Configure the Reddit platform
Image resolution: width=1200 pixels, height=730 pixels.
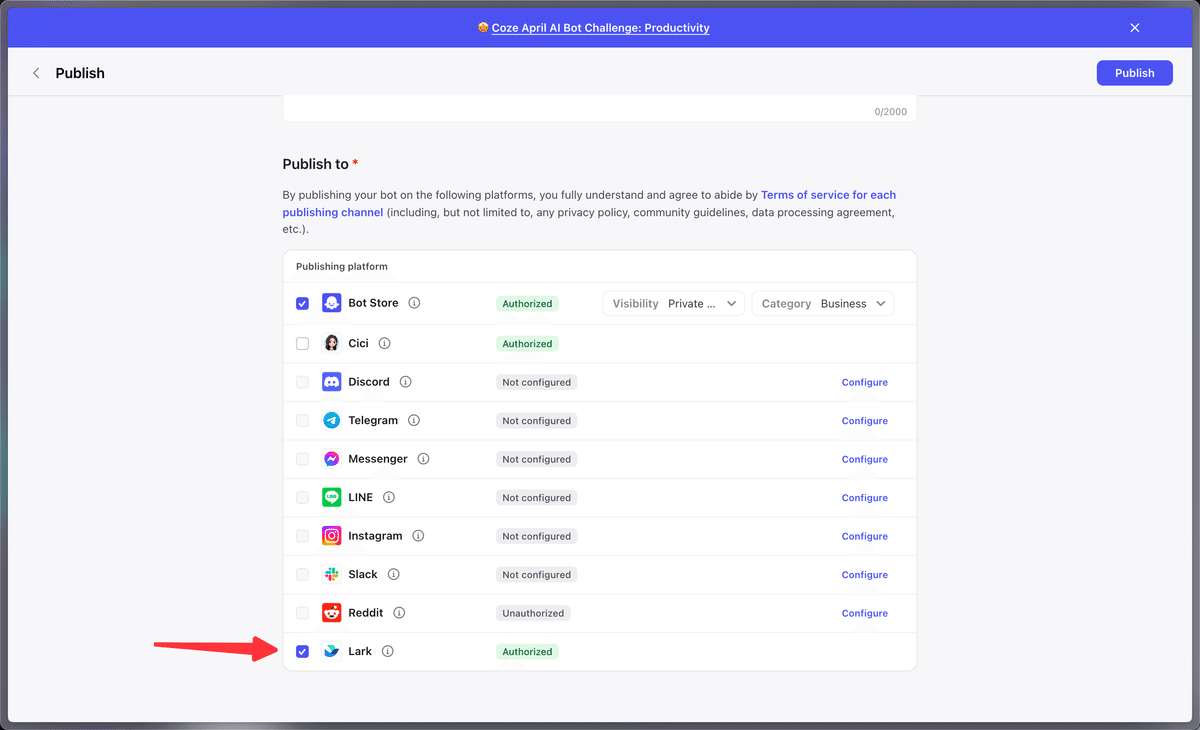click(x=865, y=613)
